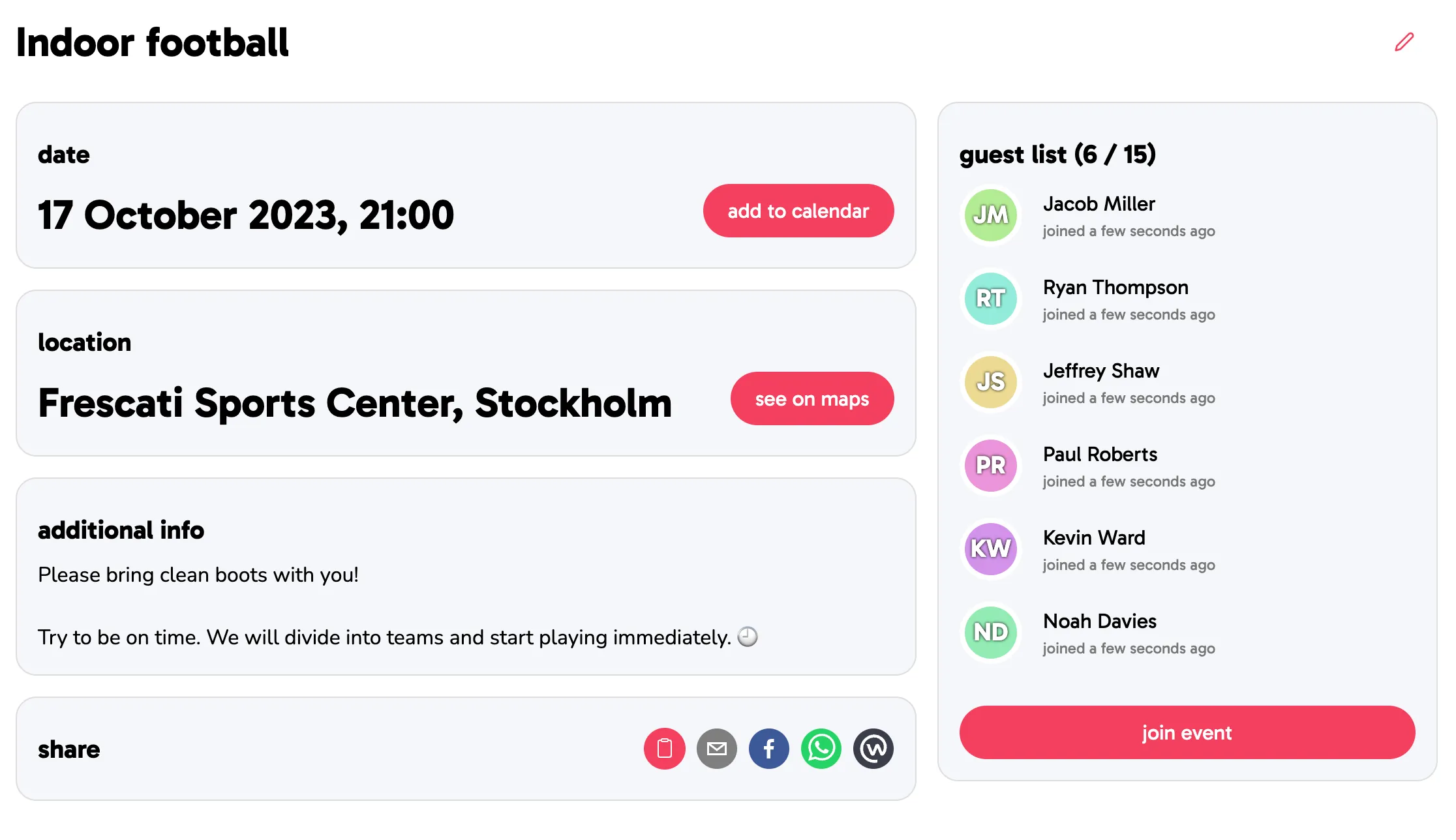Open location with see on maps
Screen dimensions: 1456x840
[x=811, y=398]
